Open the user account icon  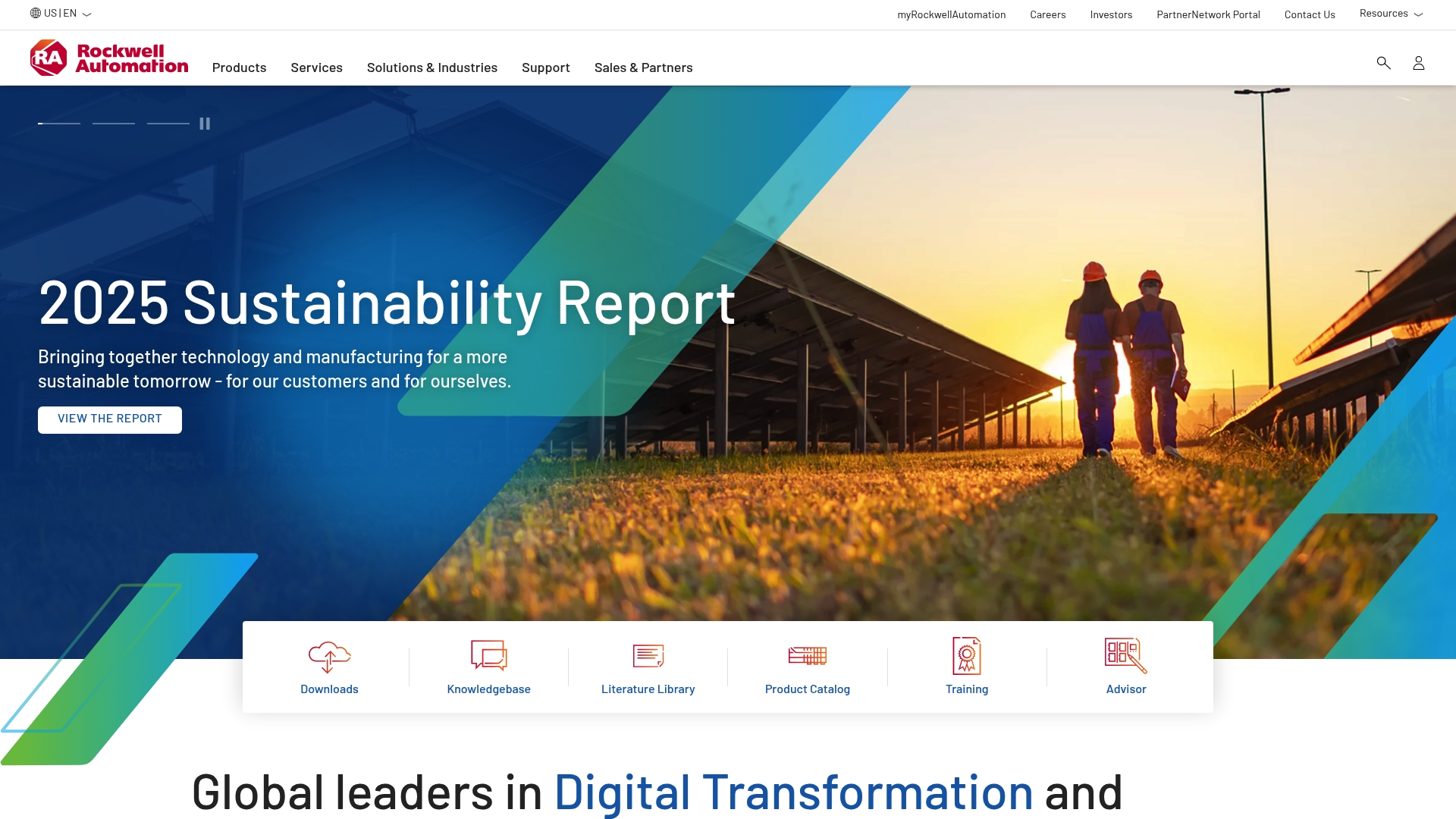pos(1418,63)
